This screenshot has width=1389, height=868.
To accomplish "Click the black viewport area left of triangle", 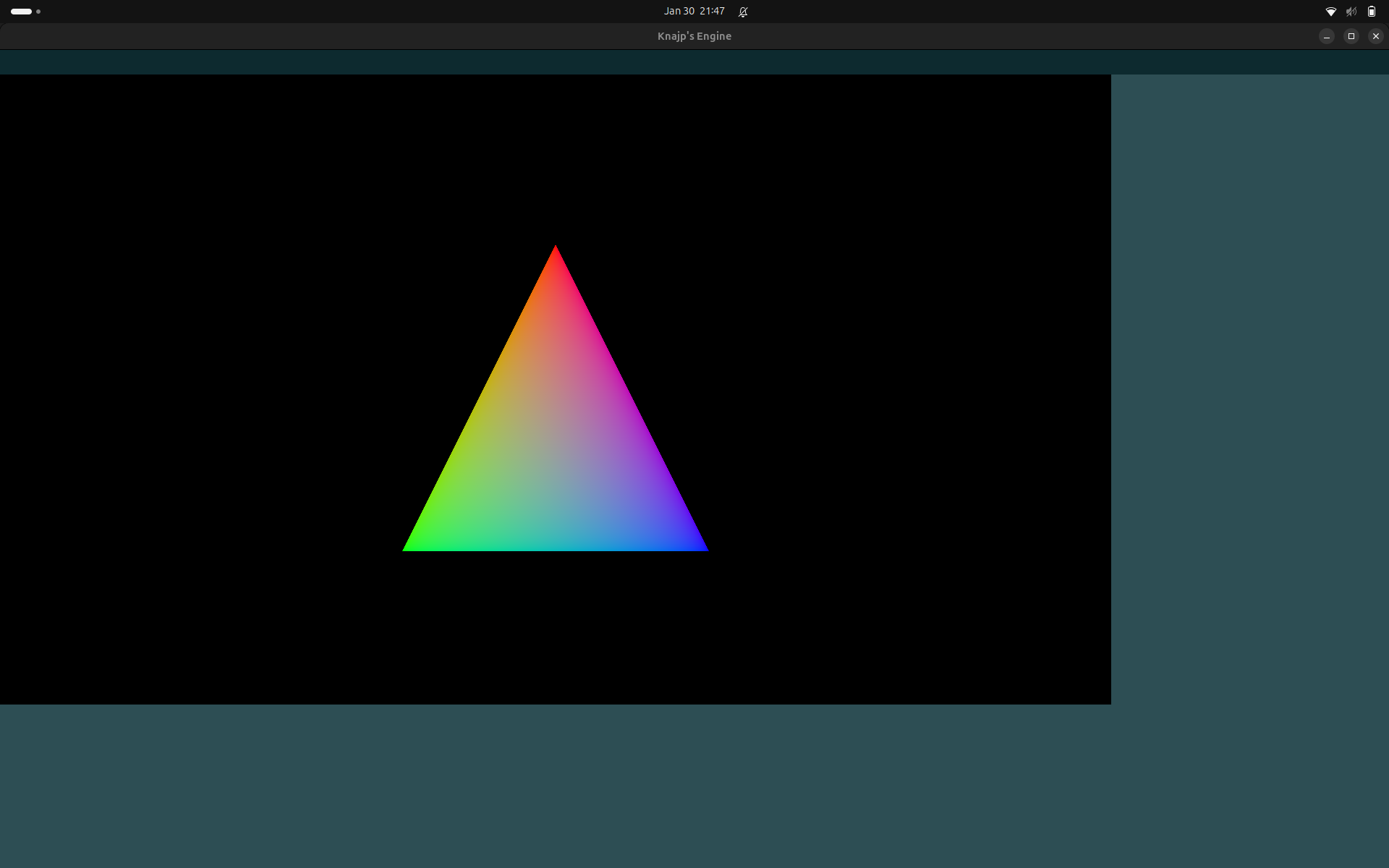I will click(203, 391).
